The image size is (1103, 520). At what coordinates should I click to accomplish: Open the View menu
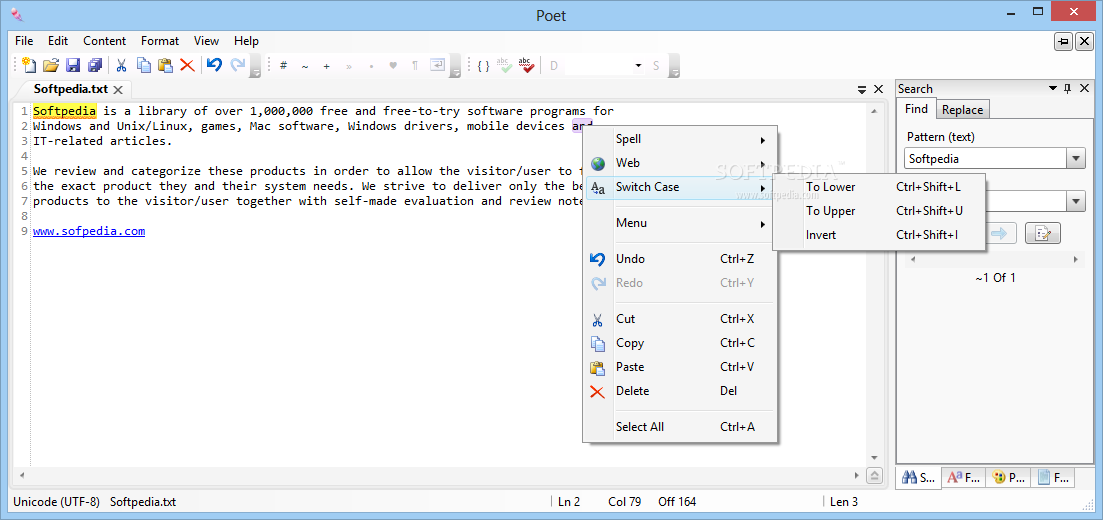click(x=206, y=41)
